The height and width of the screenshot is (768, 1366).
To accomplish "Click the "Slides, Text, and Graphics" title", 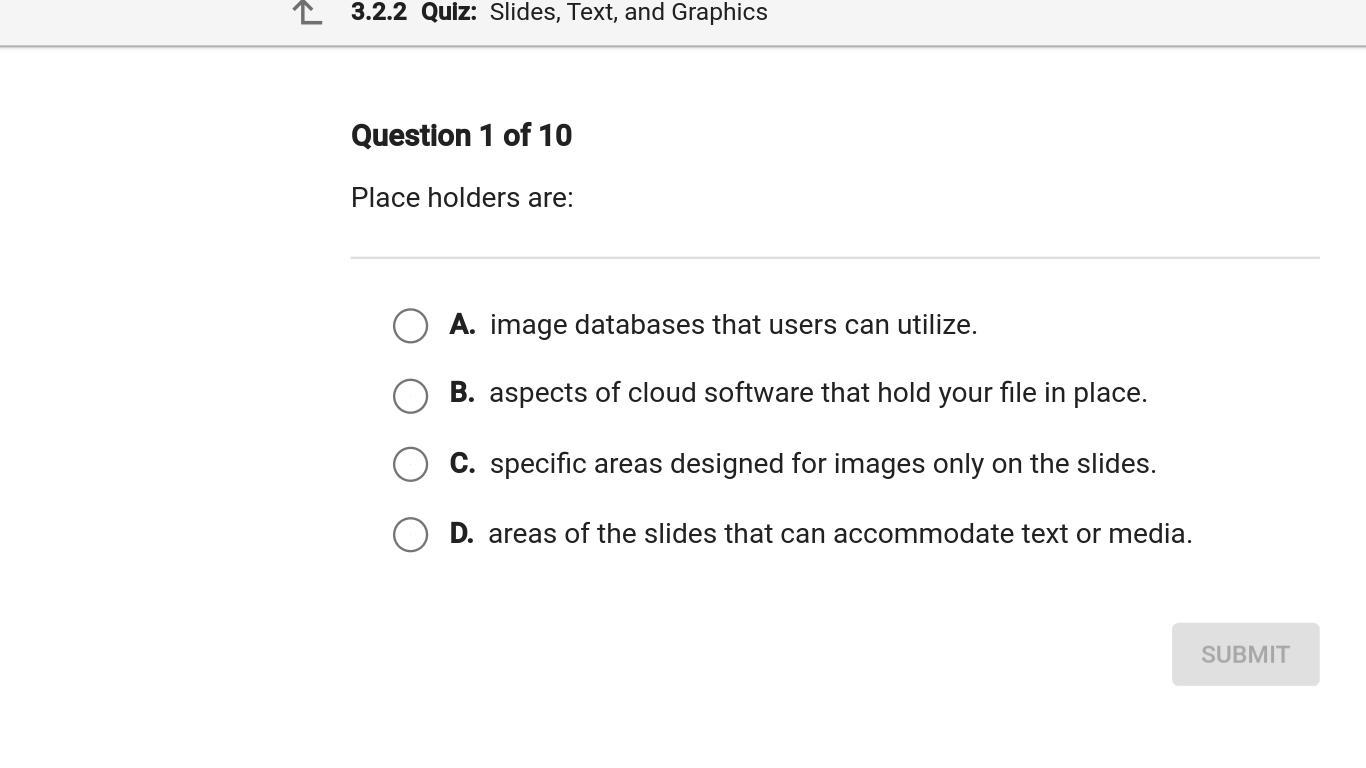I will click(628, 13).
